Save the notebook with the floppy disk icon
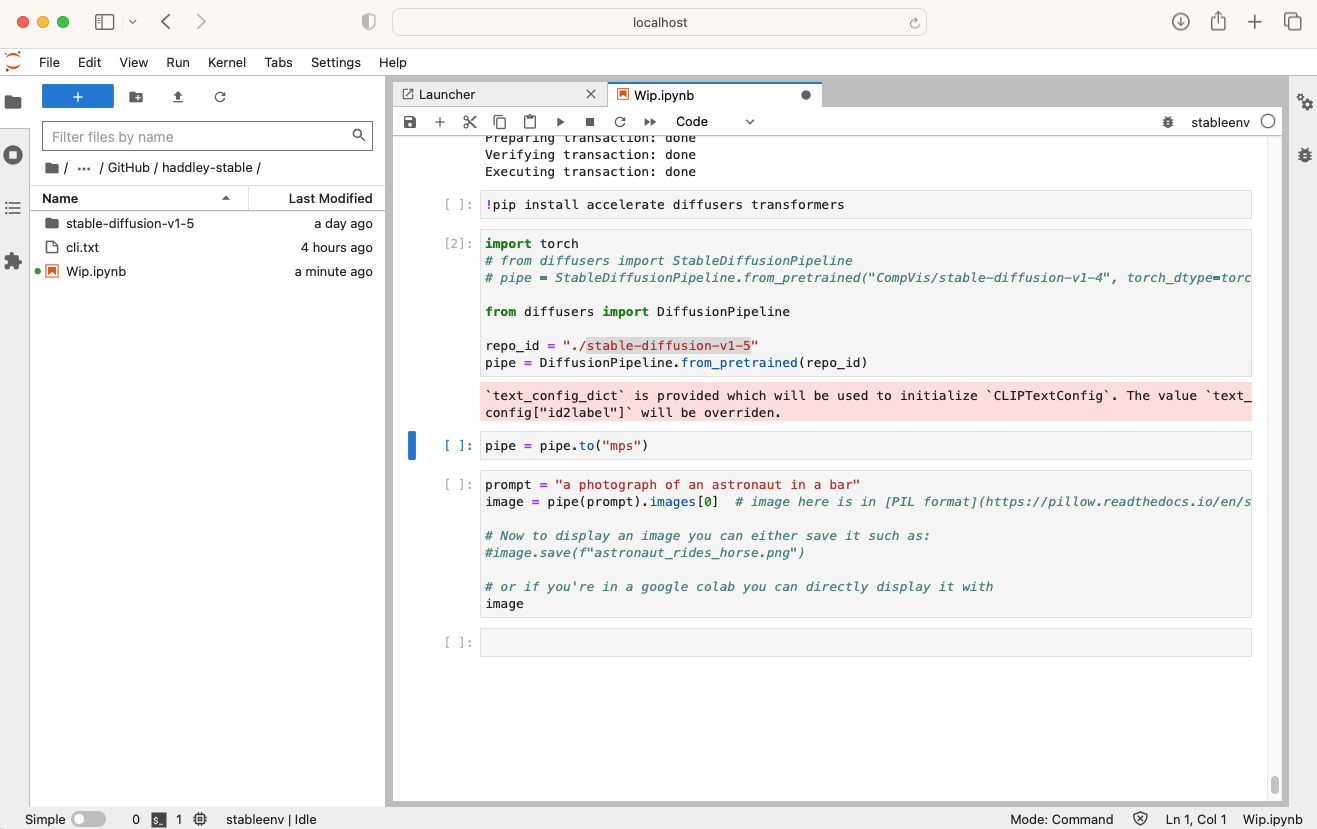Screen dimensions: 1317x829 coord(410,122)
